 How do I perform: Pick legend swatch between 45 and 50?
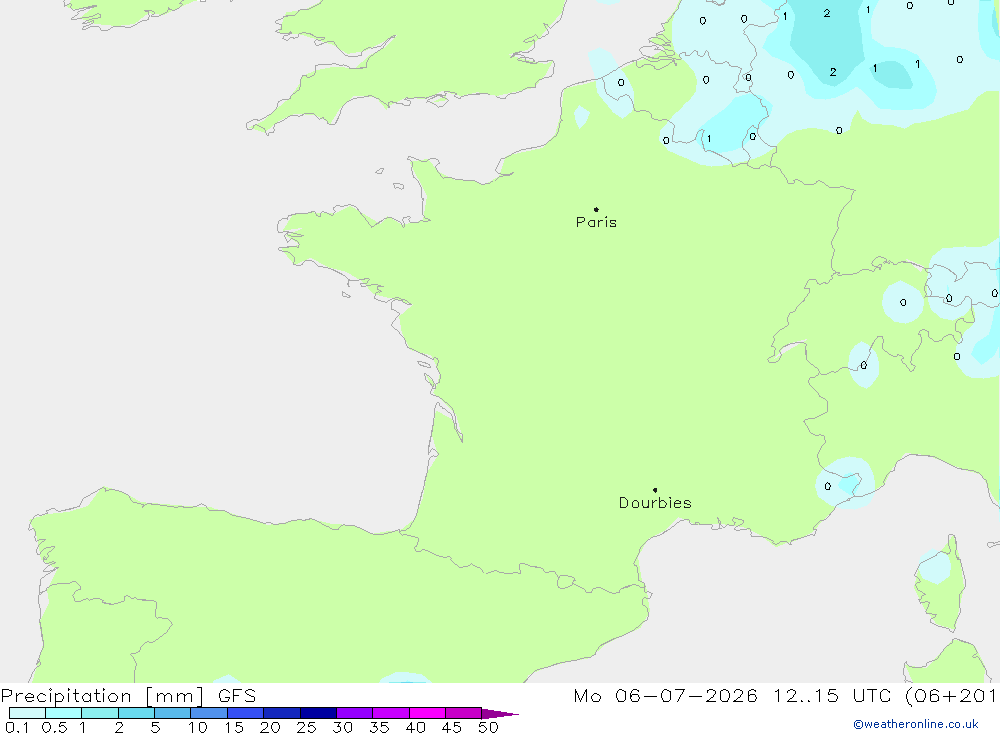tap(464, 713)
